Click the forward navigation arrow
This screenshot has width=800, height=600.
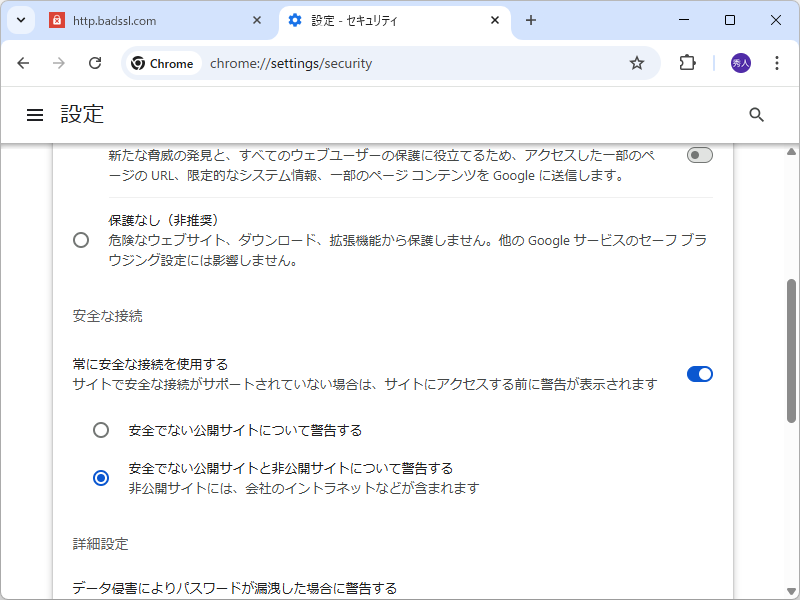(59, 62)
